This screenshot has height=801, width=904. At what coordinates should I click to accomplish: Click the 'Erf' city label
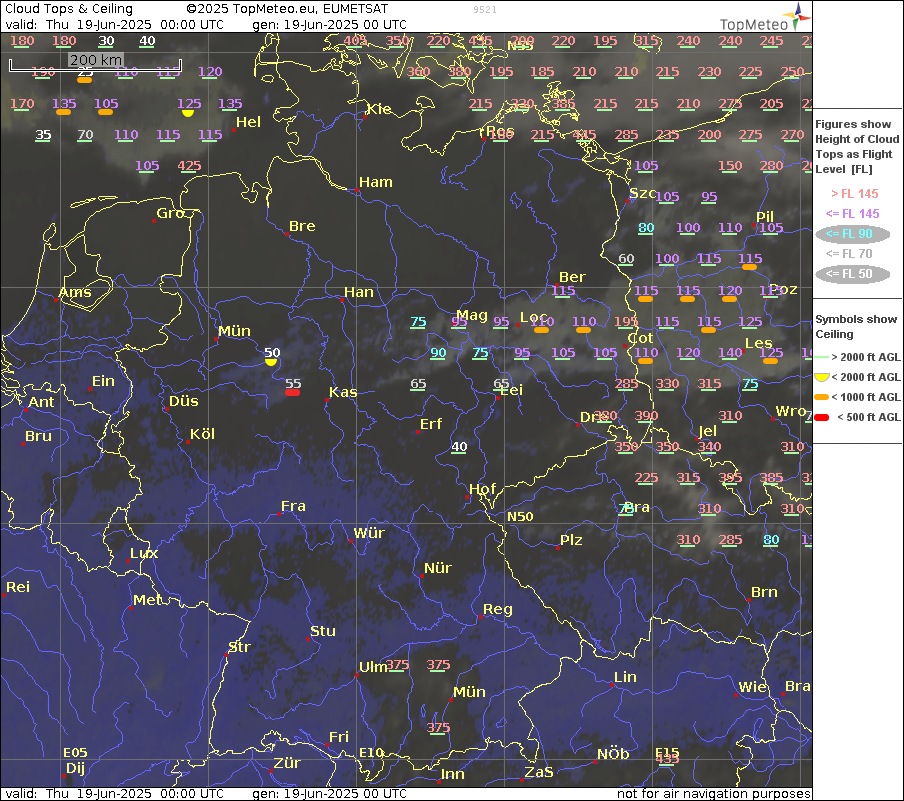431,424
